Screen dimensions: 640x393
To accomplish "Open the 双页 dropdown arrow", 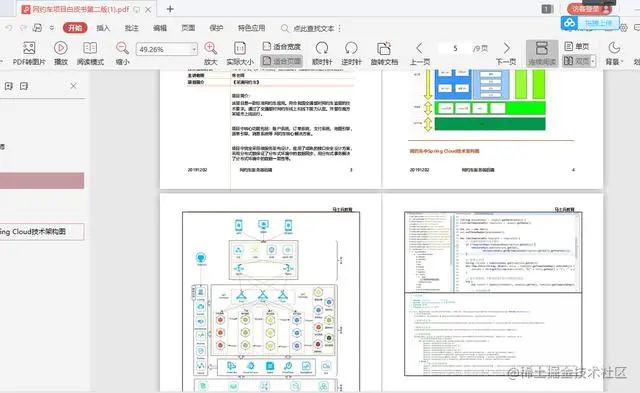I will click(x=593, y=62).
